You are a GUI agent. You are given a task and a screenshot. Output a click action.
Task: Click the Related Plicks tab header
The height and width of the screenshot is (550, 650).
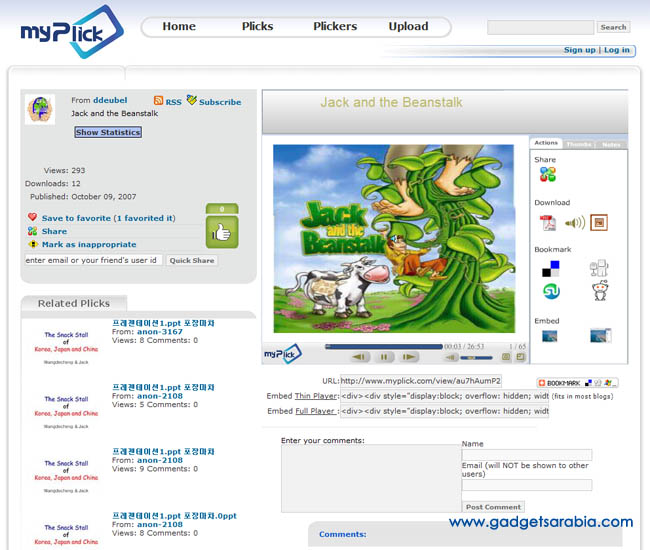coord(74,303)
